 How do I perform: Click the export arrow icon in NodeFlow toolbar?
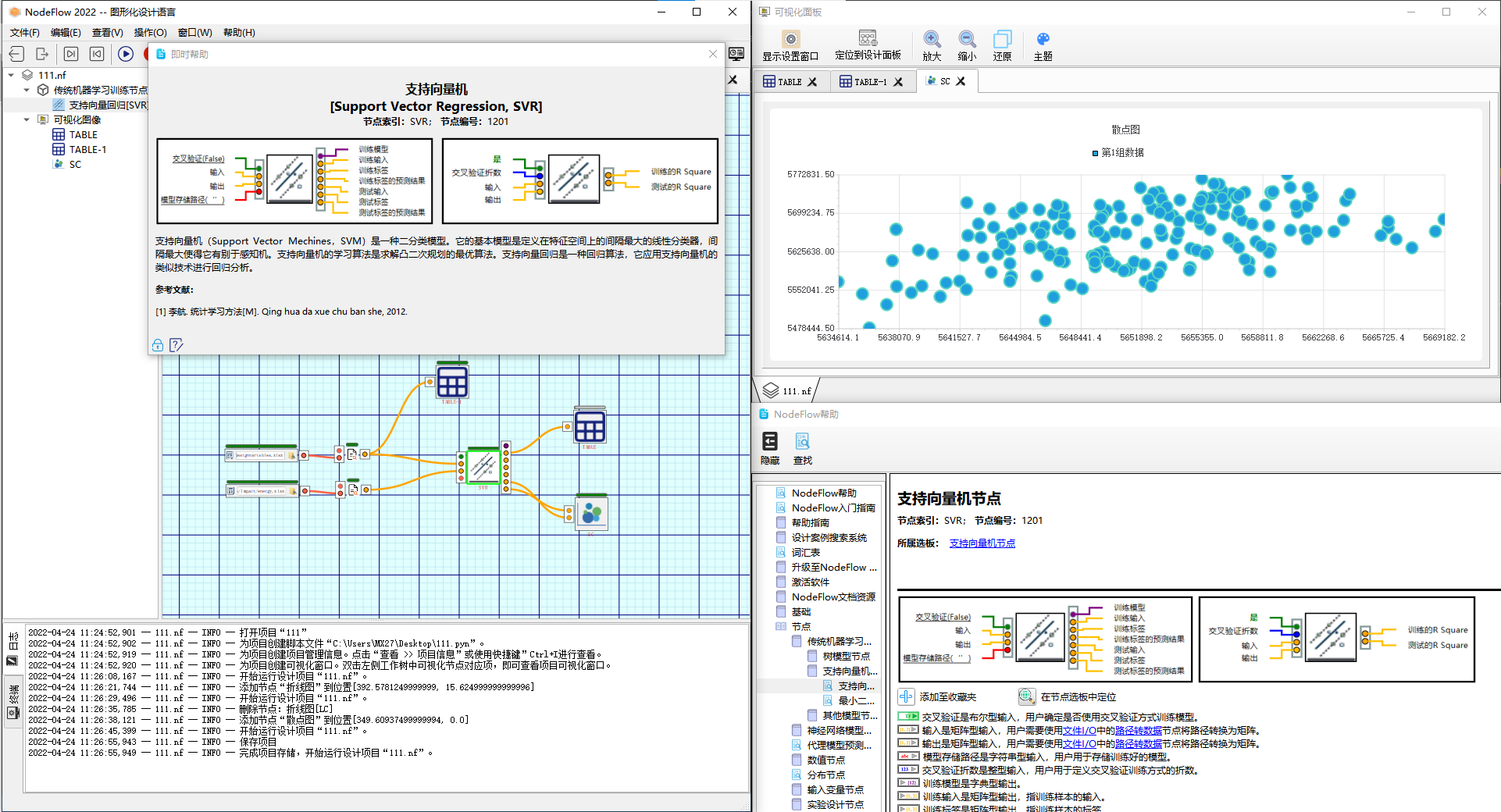[42, 54]
